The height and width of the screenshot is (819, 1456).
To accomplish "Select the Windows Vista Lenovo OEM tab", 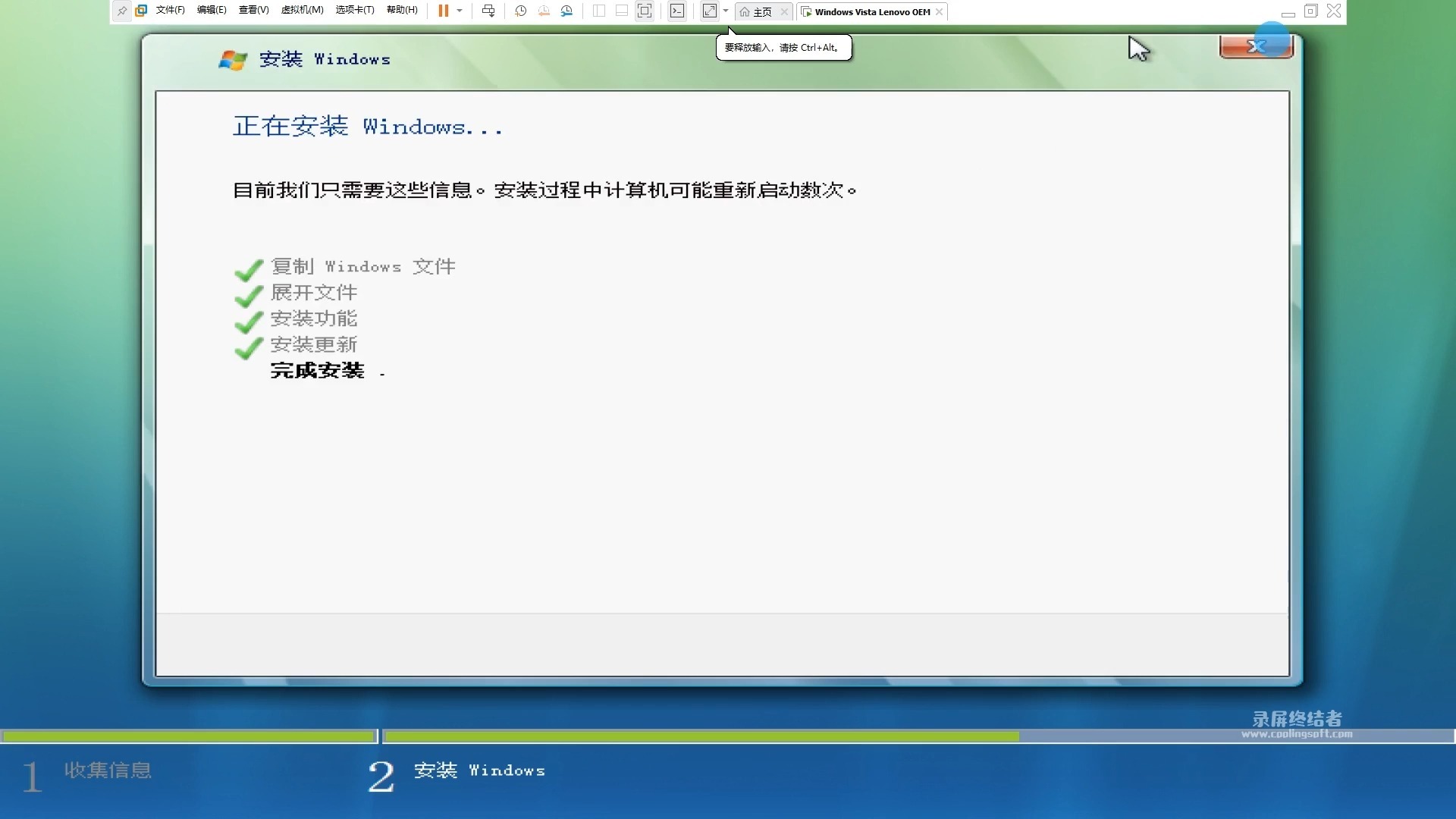I will tap(872, 11).
